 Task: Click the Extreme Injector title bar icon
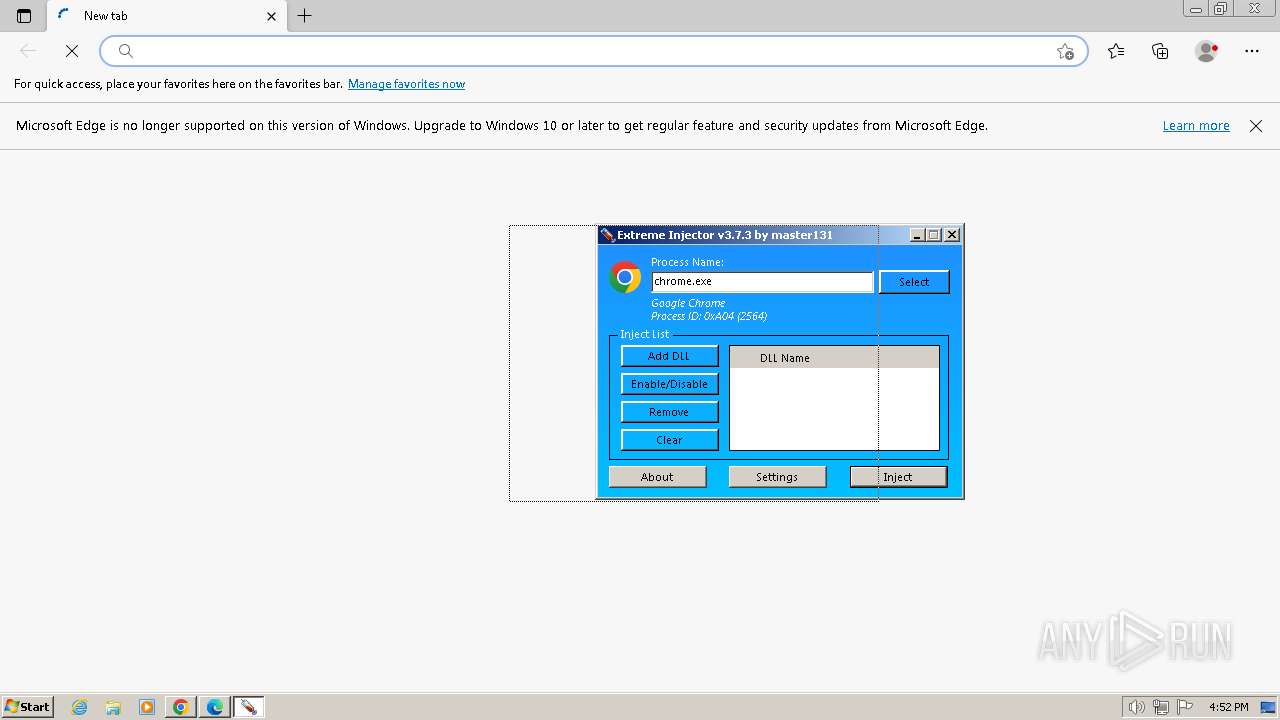(607, 235)
